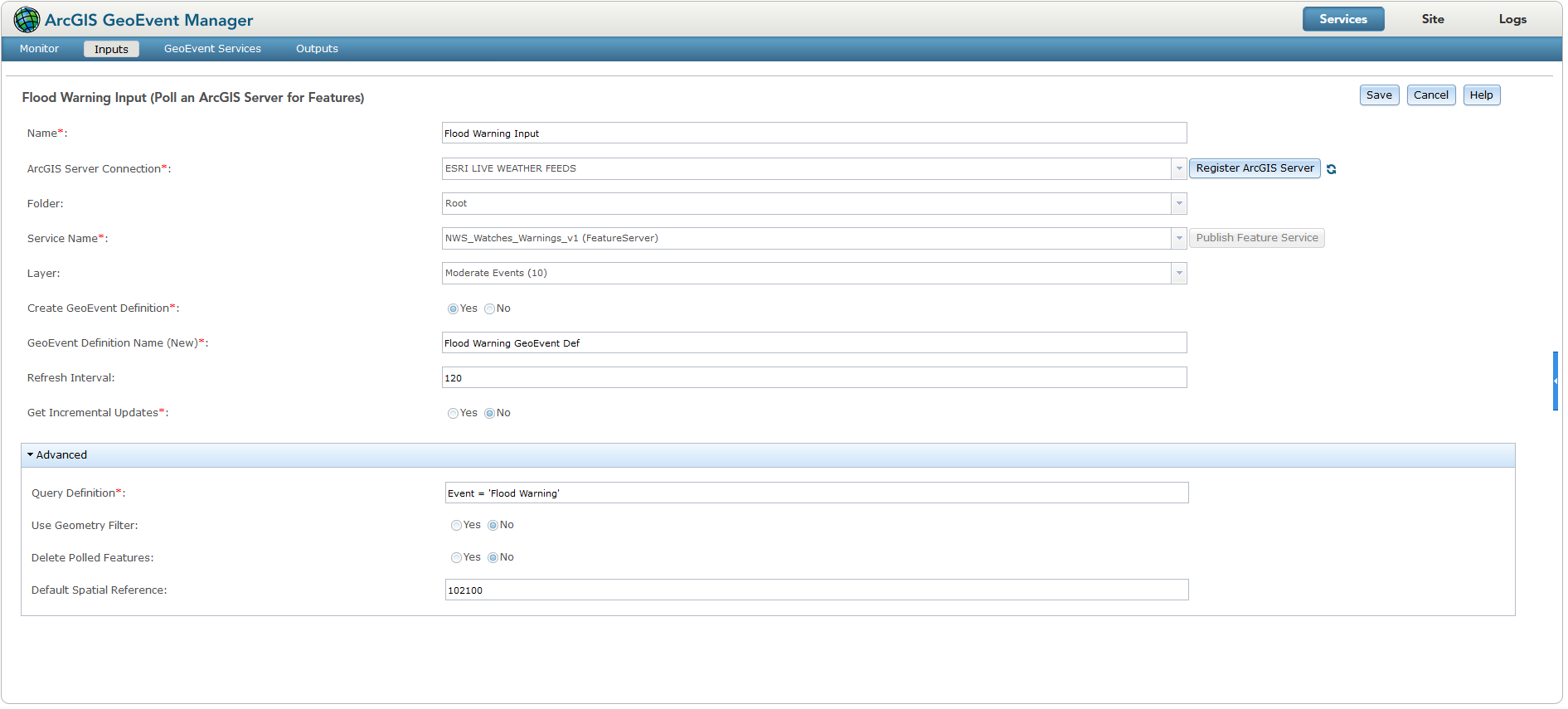Focus the Default Spatial Reference field

coord(817,590)
